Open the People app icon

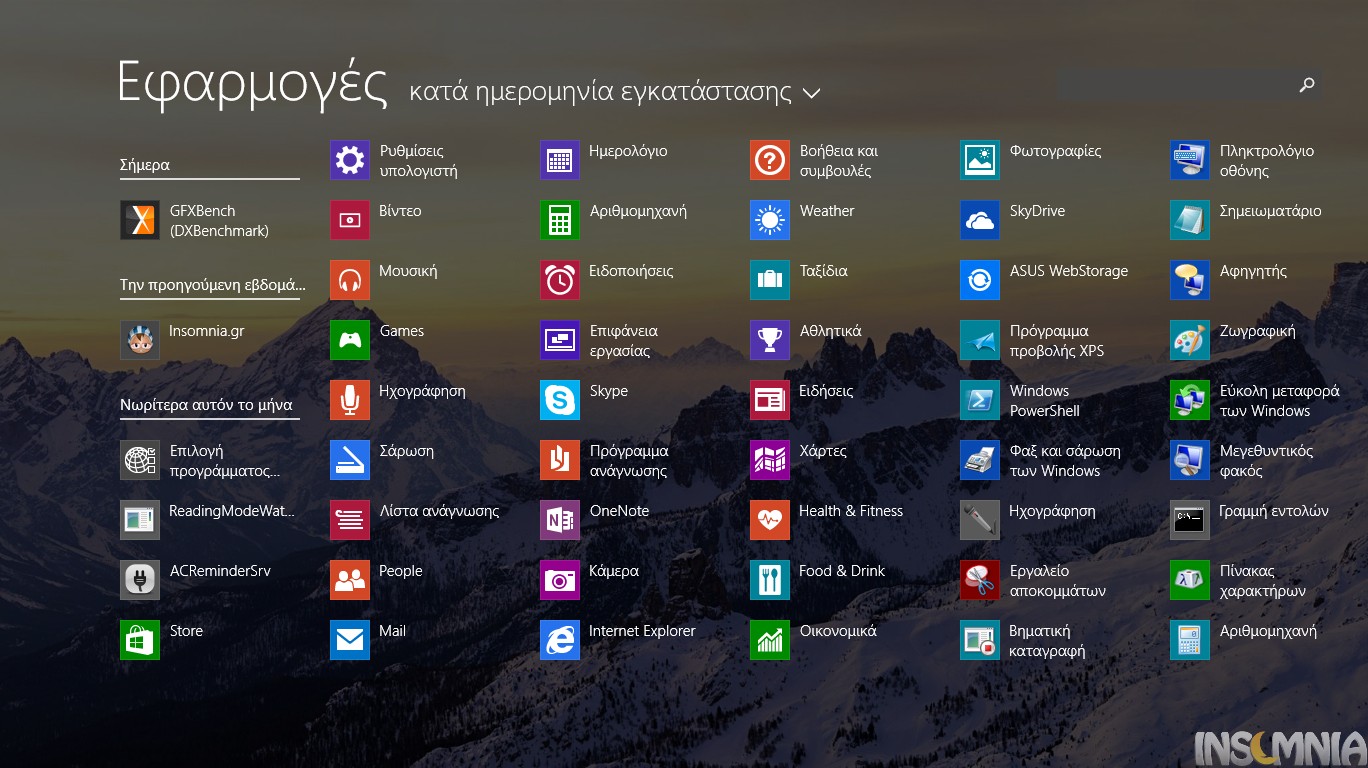coord(350,580)
